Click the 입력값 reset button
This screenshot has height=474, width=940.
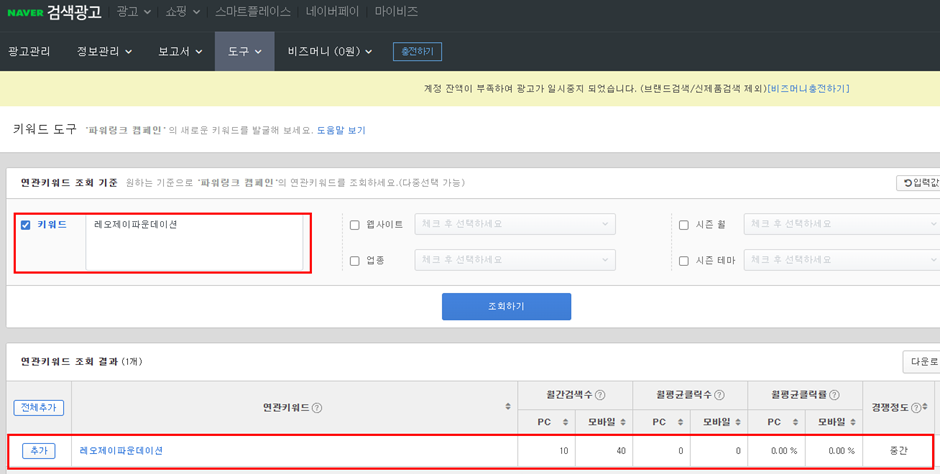click(x=918, y=183)
